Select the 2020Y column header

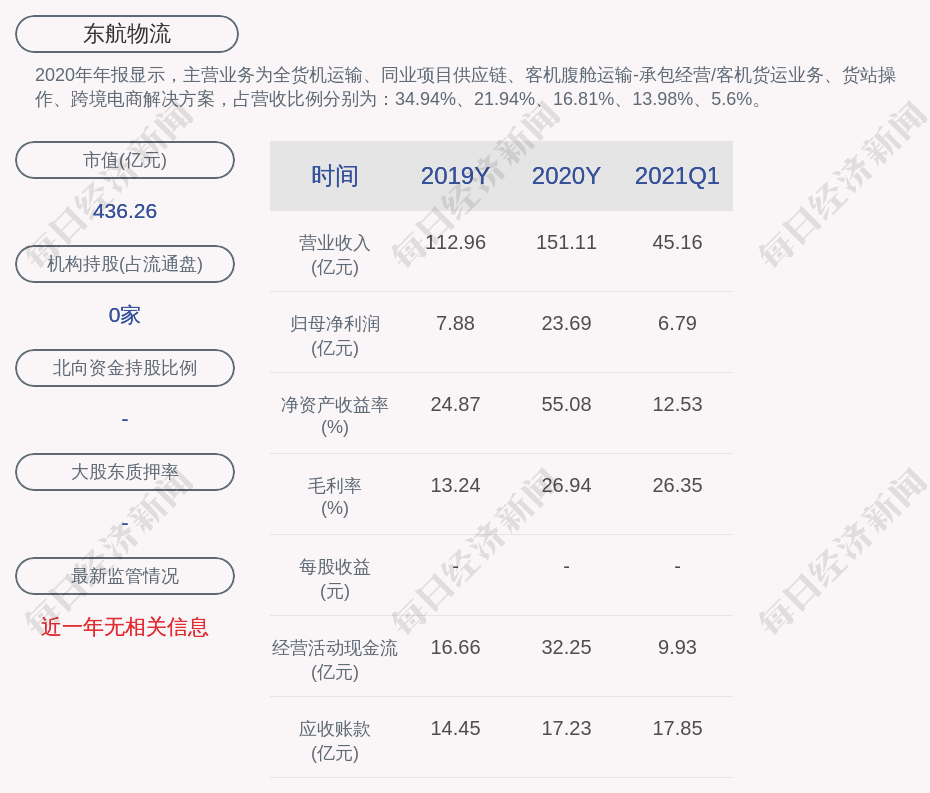pos(566,176)
